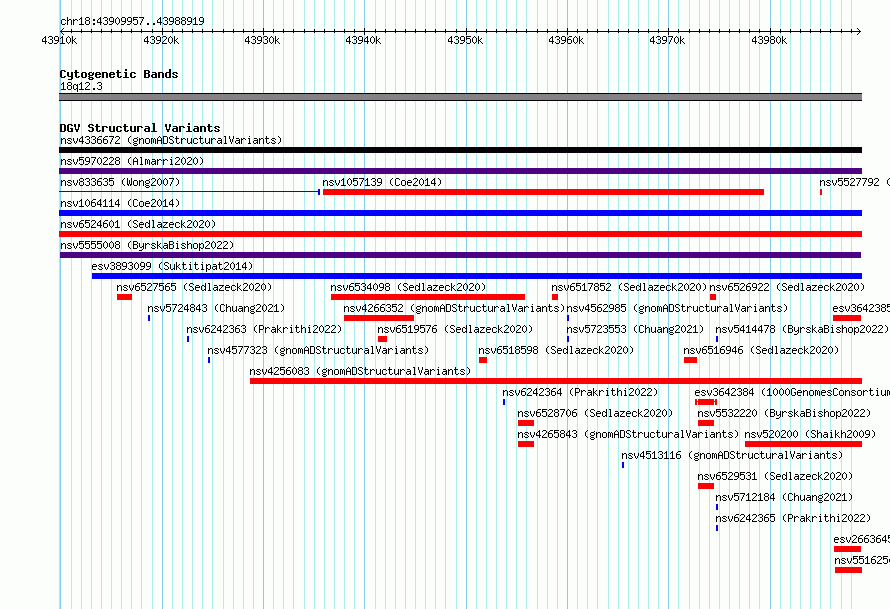Open nsv833635 (Wong2007) variant label
The width and height of the screenshot is (890, 609).
(x=120, y=182)
